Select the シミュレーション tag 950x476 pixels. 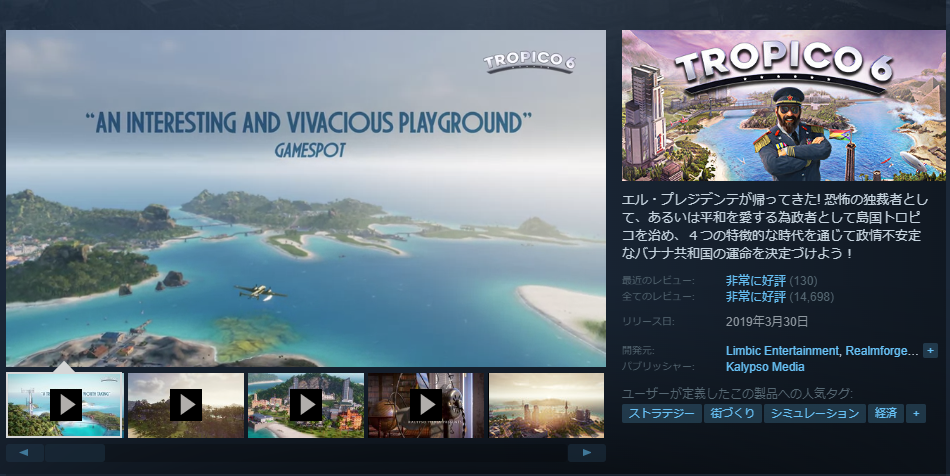(814, 414)
